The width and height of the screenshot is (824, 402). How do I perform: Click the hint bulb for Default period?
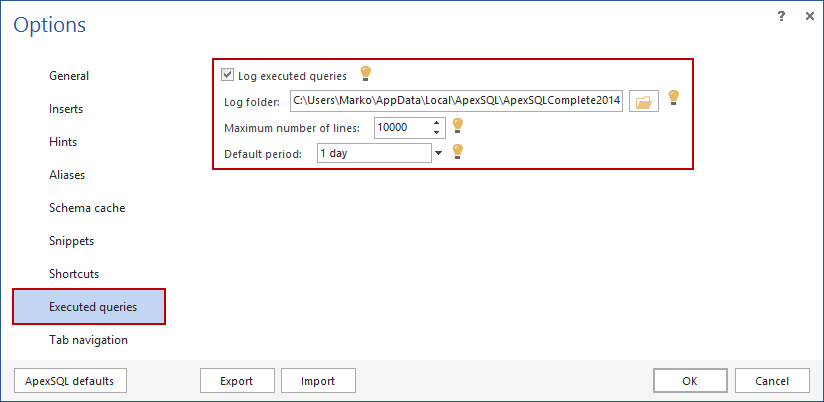click(458, 152)
